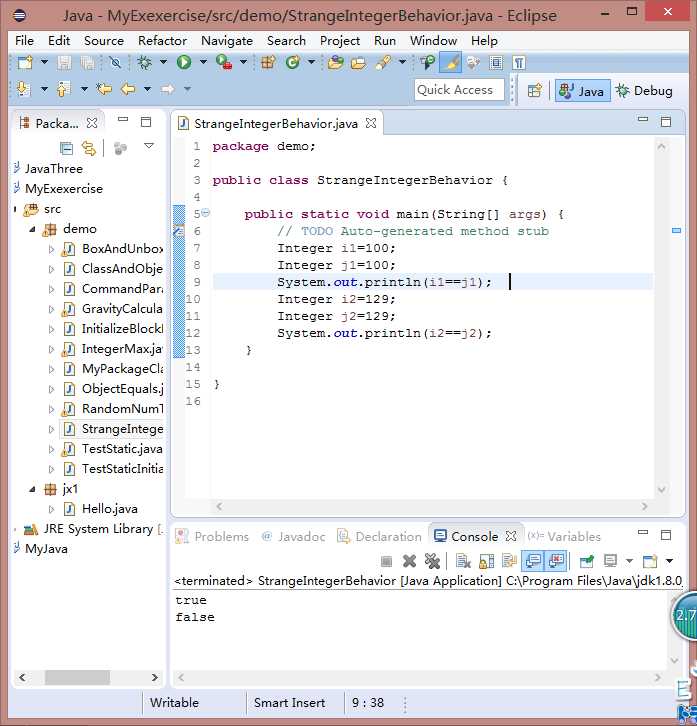697x726 pixels.
Task: Click the Quick Access search field
Action: 459,90
